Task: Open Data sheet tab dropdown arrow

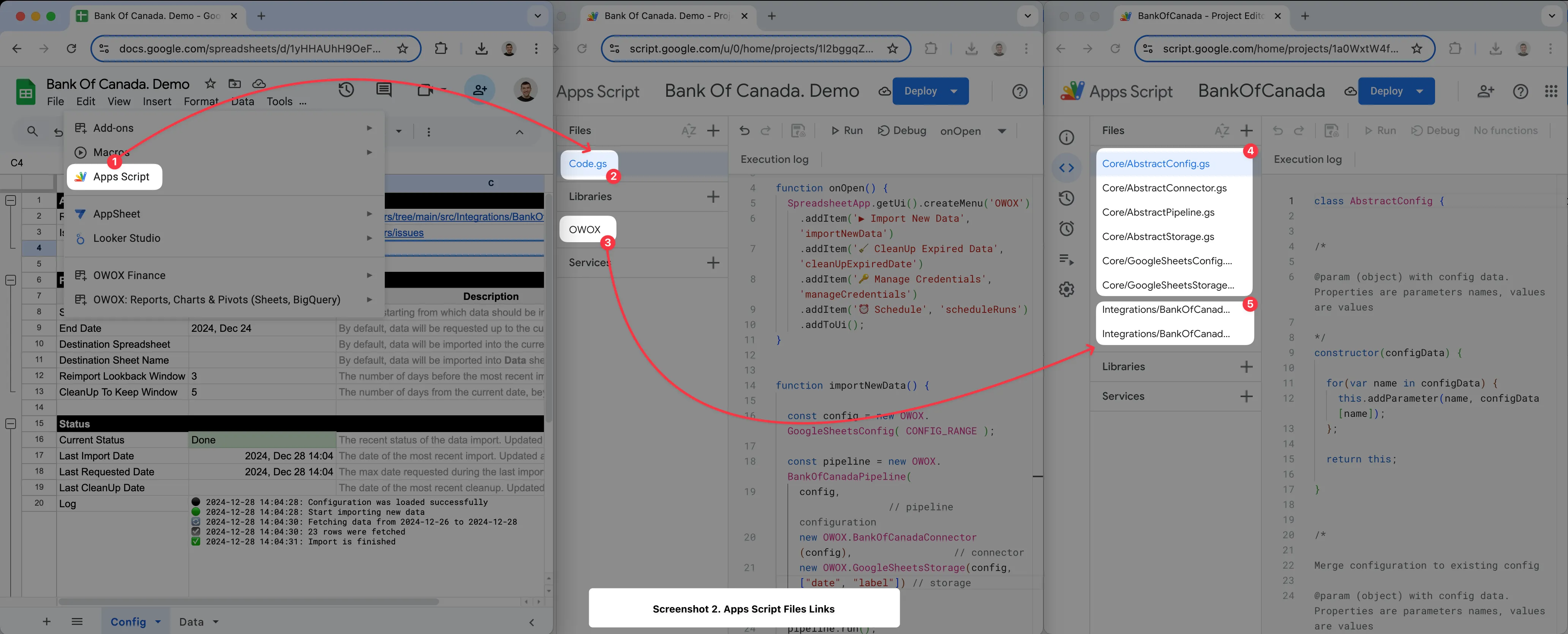Action: (x=215, y=622)
